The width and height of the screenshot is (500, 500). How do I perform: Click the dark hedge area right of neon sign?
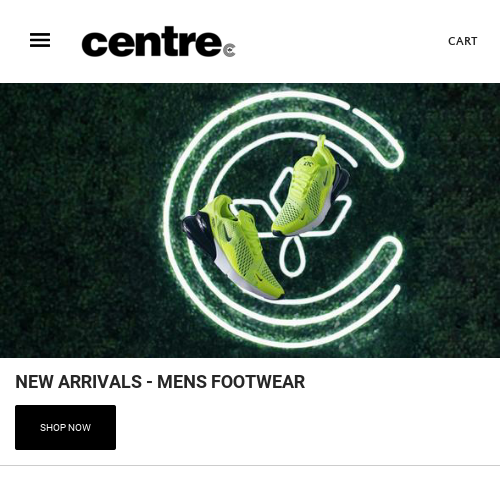(453, 220)
